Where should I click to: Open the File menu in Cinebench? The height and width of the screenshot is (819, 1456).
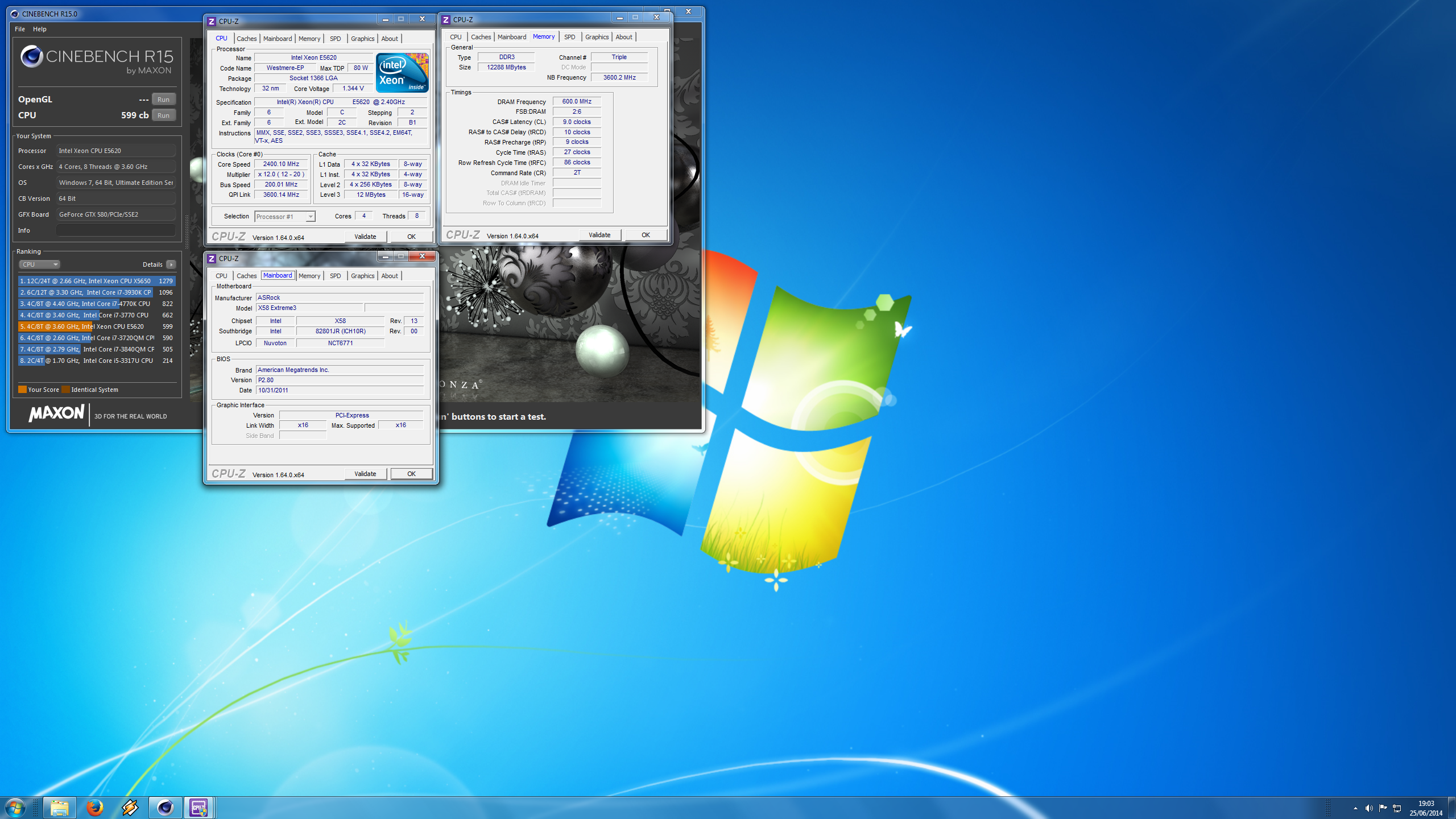(20, 29)
